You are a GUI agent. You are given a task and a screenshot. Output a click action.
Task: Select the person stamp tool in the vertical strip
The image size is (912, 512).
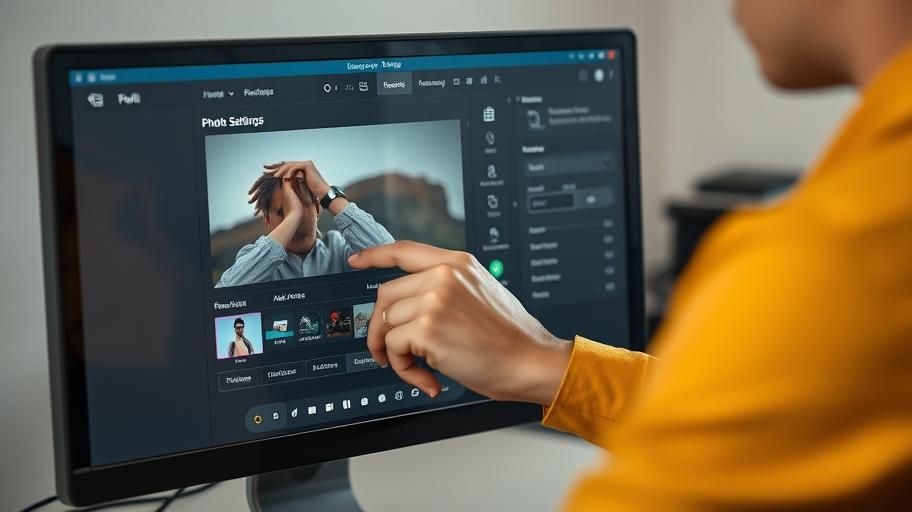491,171
